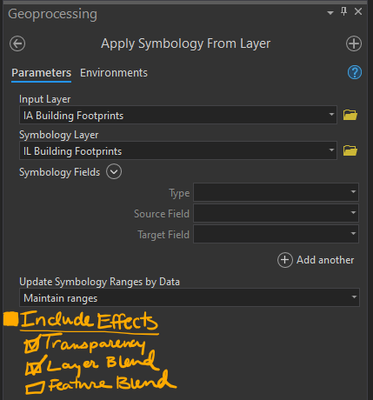Toggle the hand-drawn Layer Blend checkbox
The image size is (373, 400).
click(x=34, y=366)
